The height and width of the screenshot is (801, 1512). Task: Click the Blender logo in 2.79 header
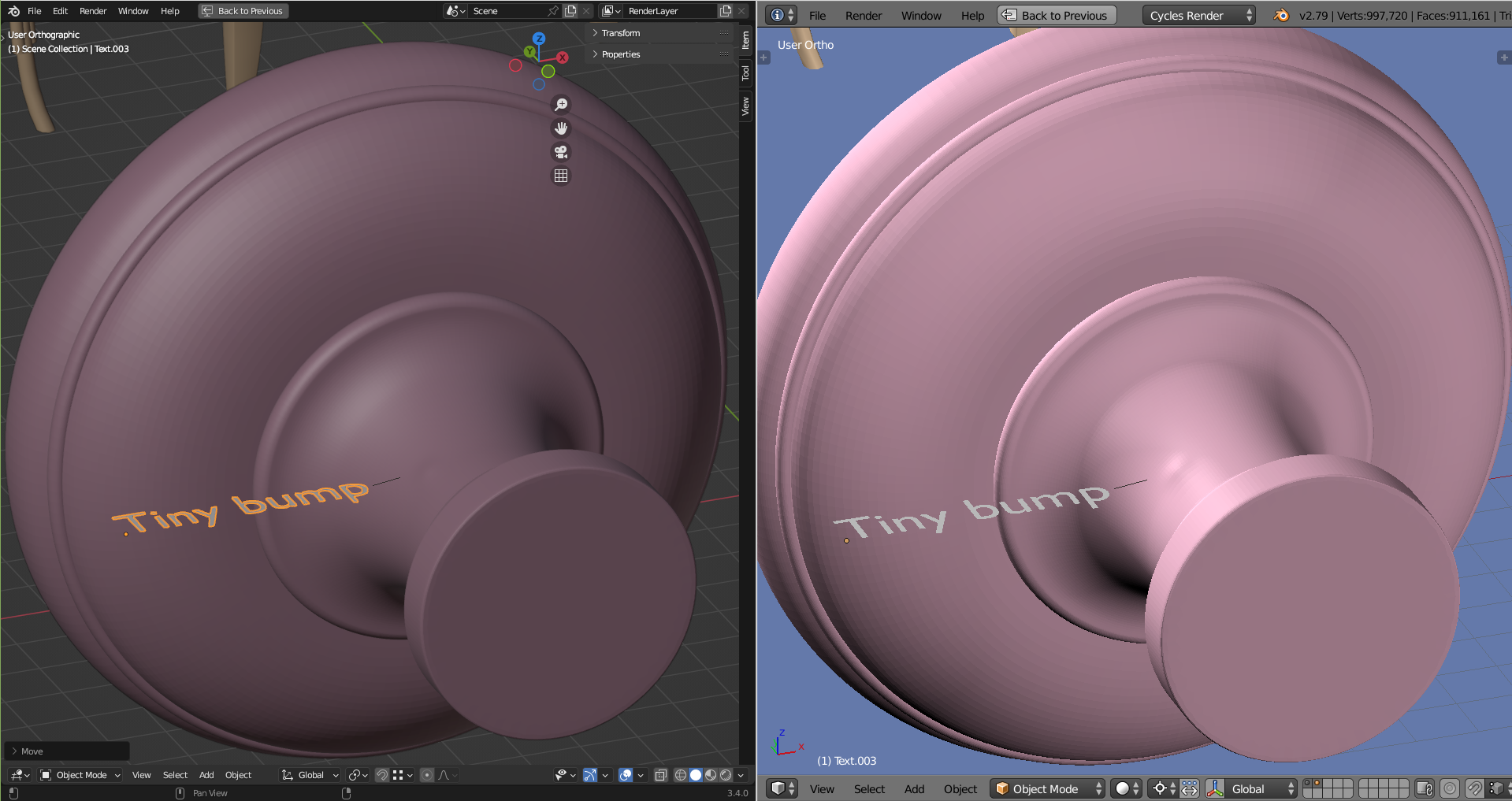pos(1281,15)
